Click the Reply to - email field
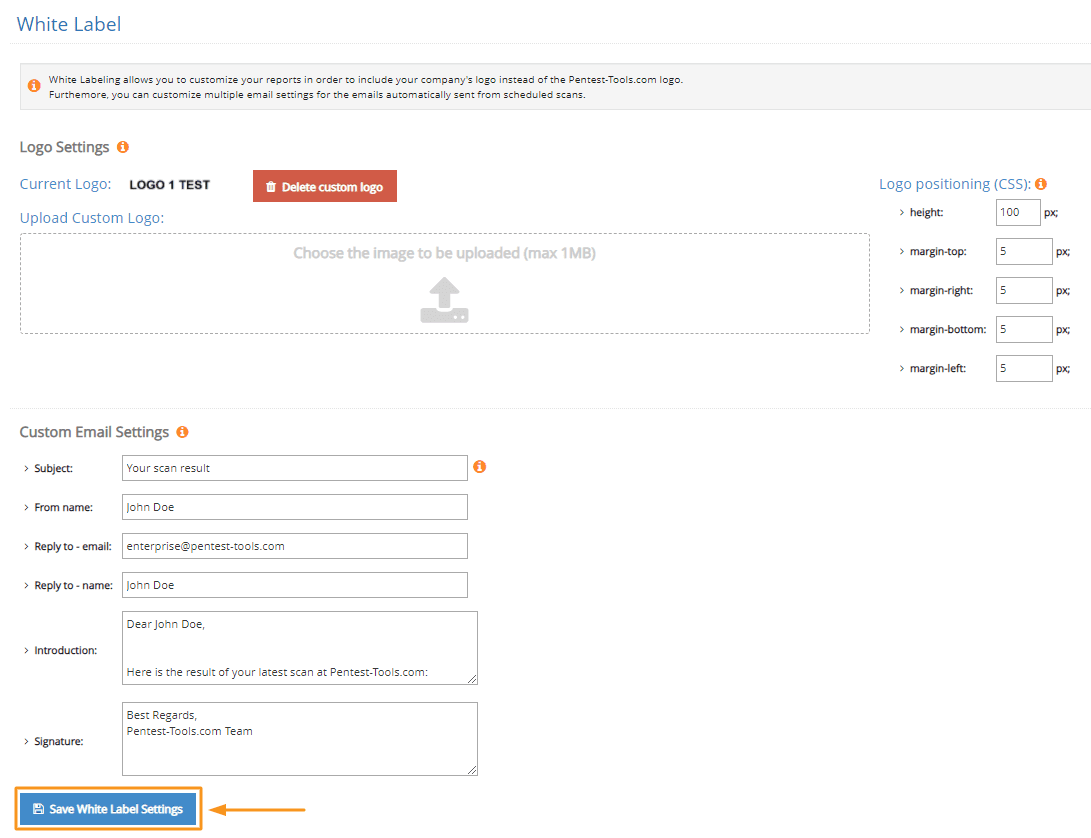Viewport: 1091px width, 838px height. [294, 546]
